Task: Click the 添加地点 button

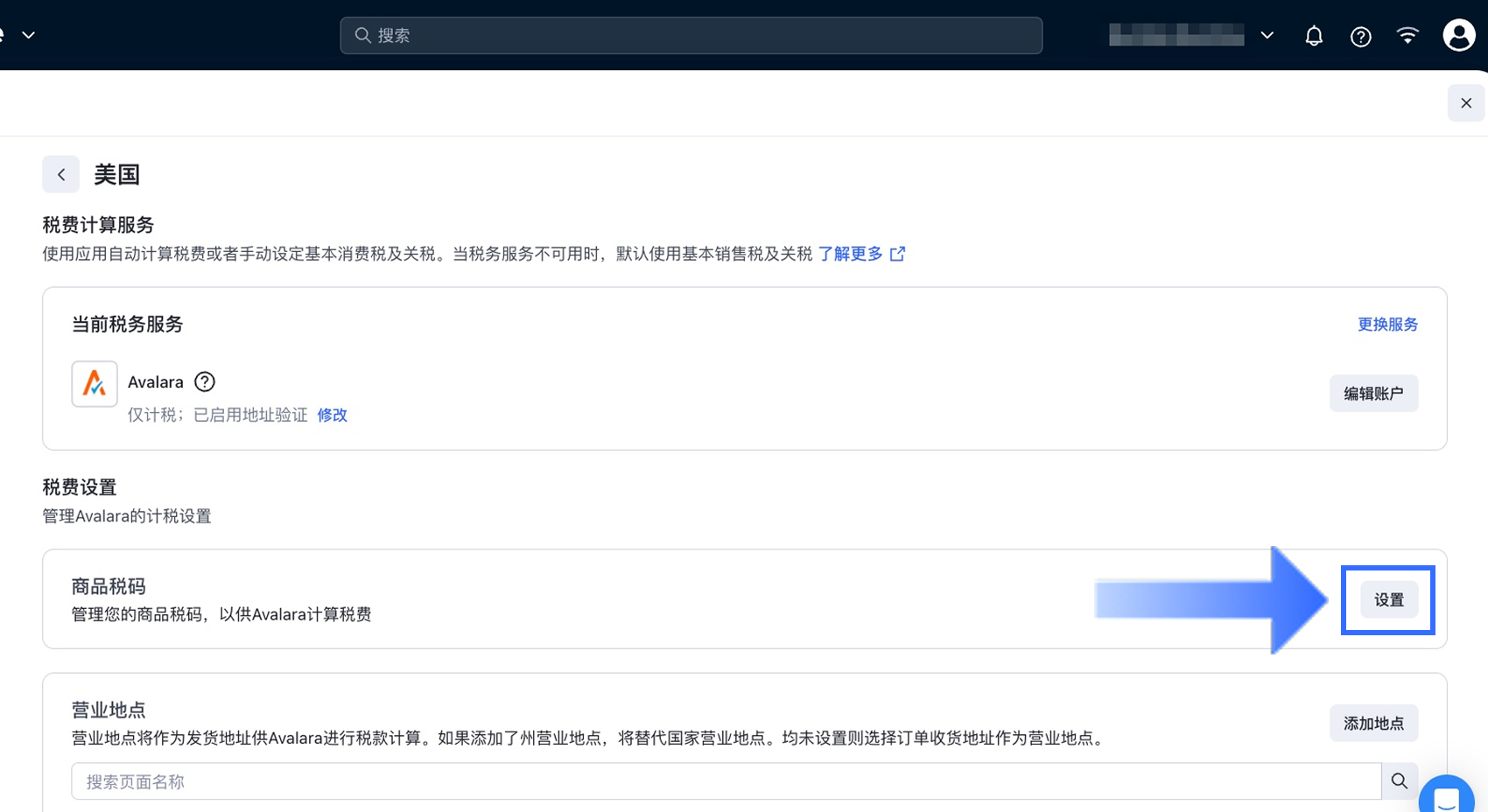Action: [1373, 723]
